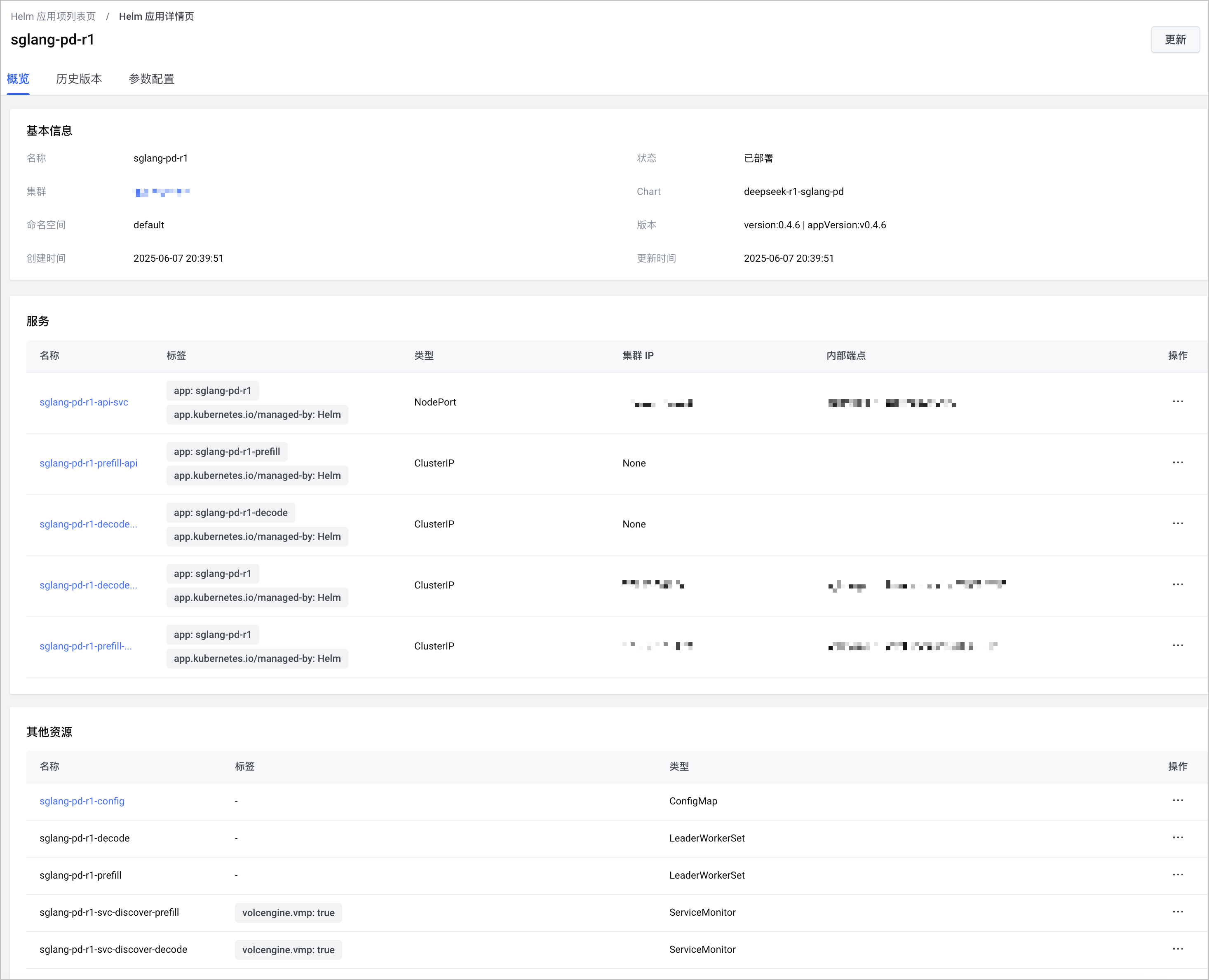Open the sglang-pd-r1-prefill-api service link

pyautogui.click(x=89, y=463)
